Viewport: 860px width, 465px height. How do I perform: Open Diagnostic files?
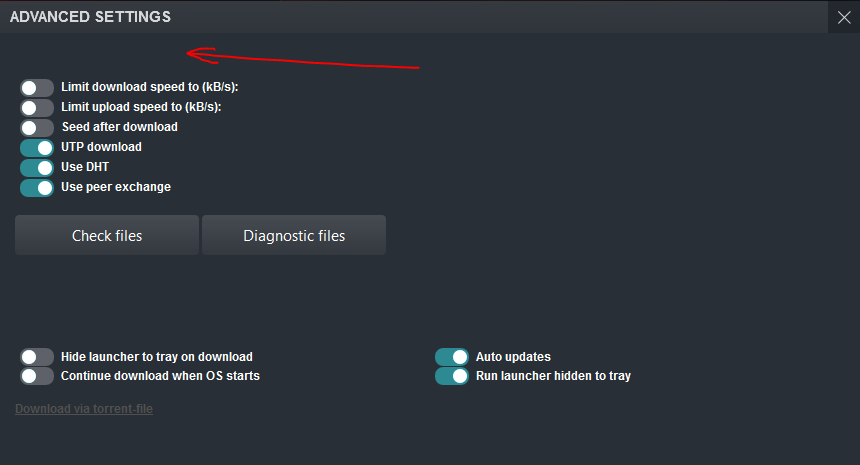click(294, 235)
